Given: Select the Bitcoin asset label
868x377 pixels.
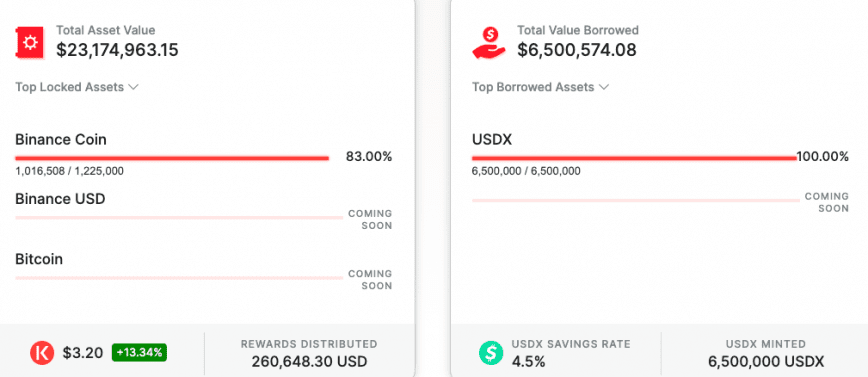Looking at the screenshot, I should click(39, 259).
